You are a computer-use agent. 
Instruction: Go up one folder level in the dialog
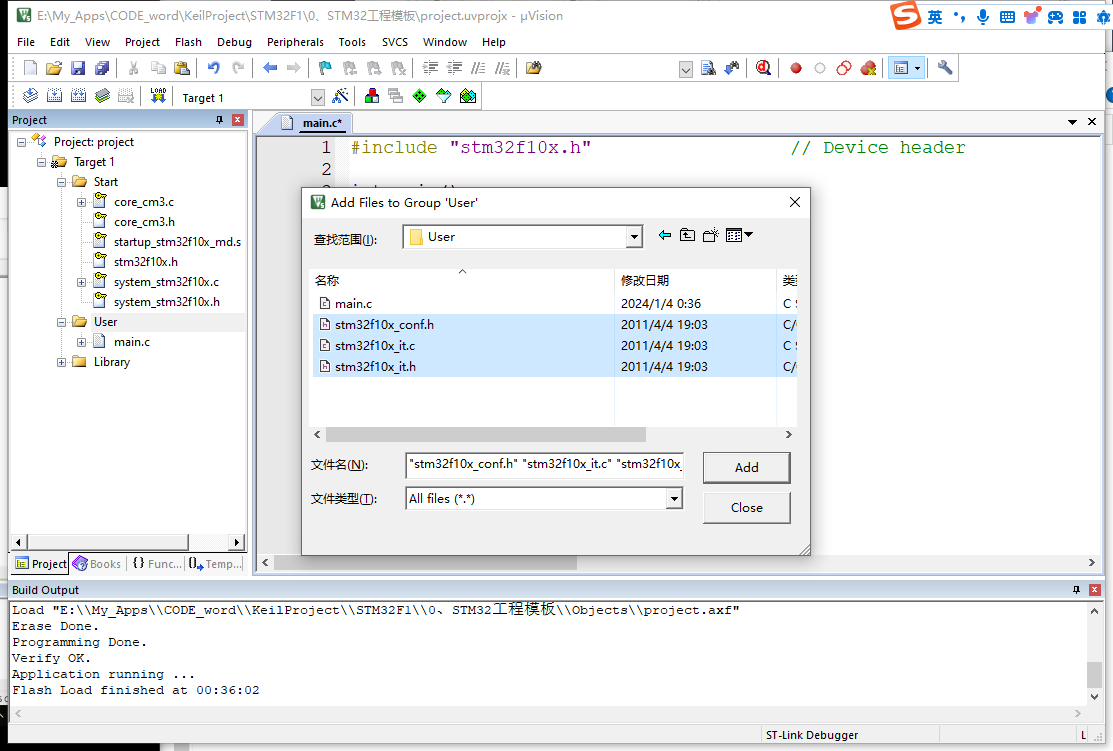coord(687,235)
